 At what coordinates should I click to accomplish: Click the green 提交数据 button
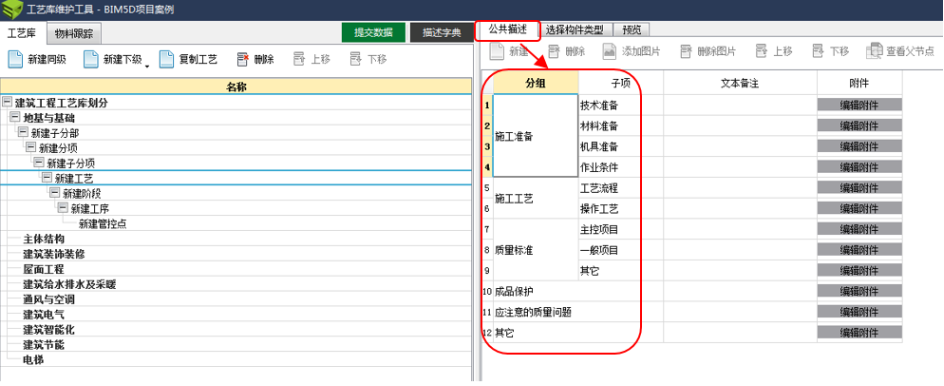pyautogui.click(x=373, y=33)
